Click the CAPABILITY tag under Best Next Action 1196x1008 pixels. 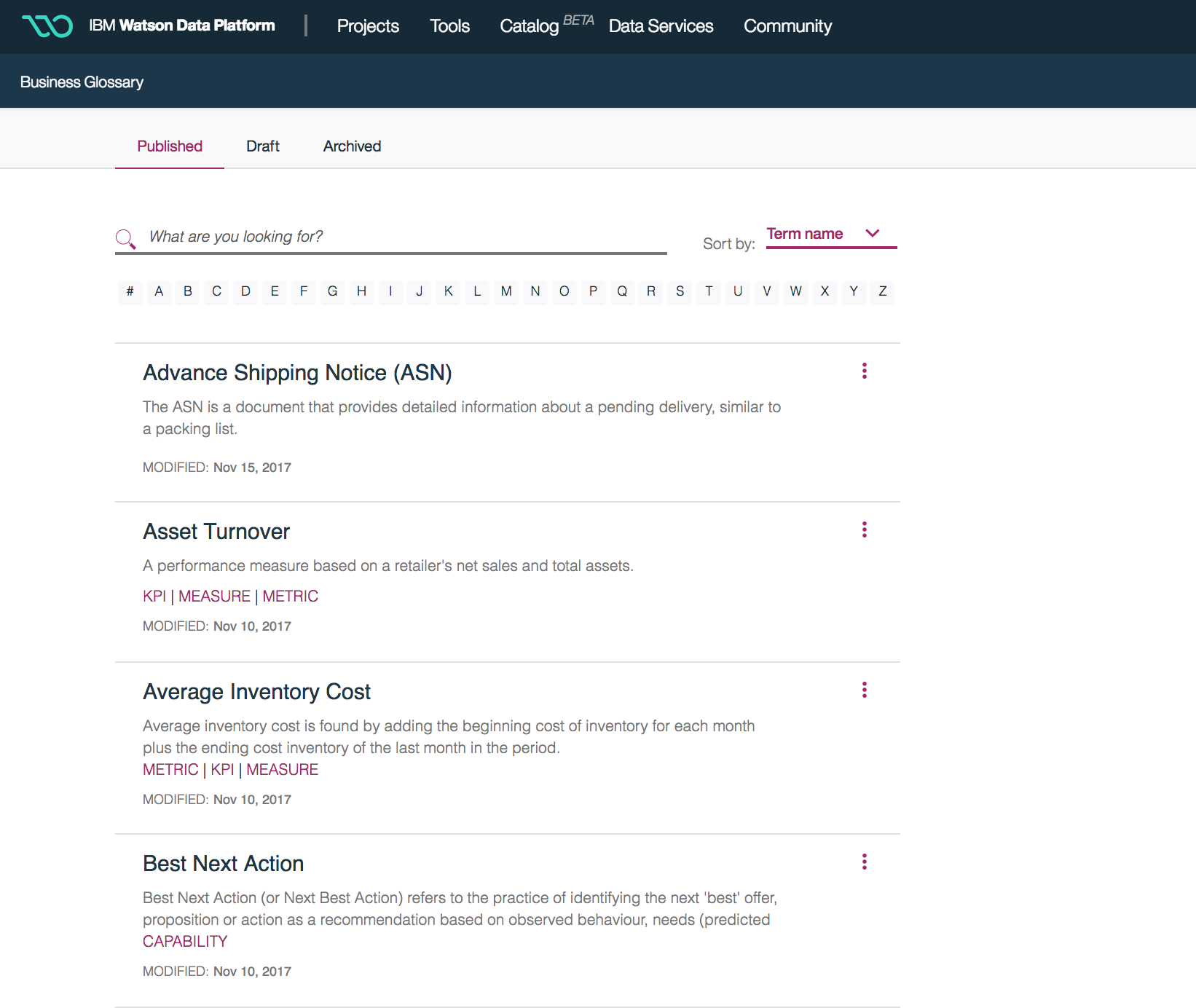point(185,941)
